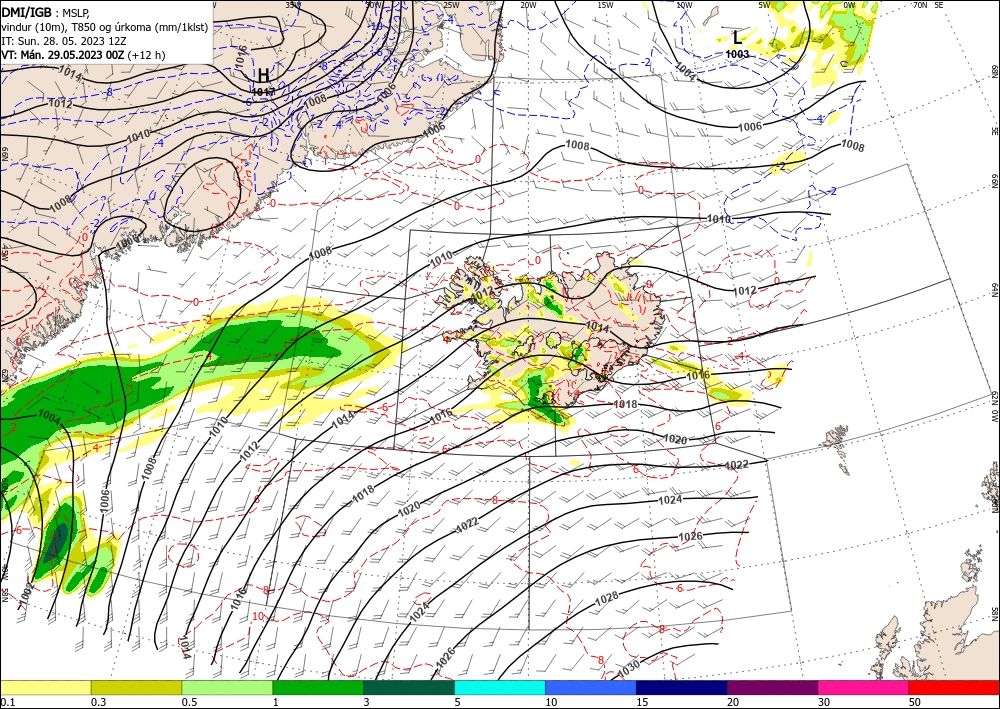Click the '5W' longitude label
The width and height of the screenshot is (1000, 709).
coord(765,5)
